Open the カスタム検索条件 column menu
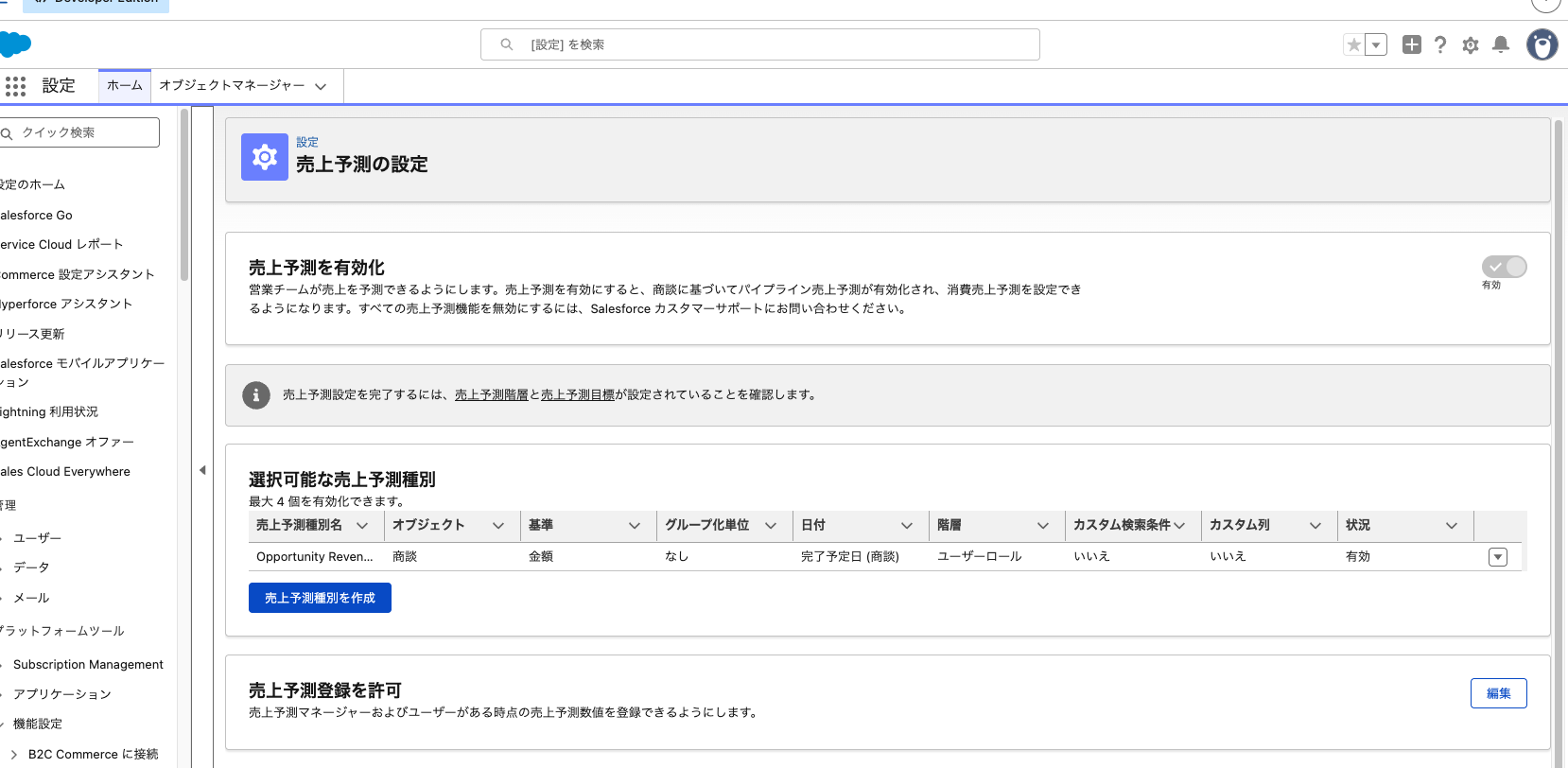The image size is (1568, 768). (1179, 526)
